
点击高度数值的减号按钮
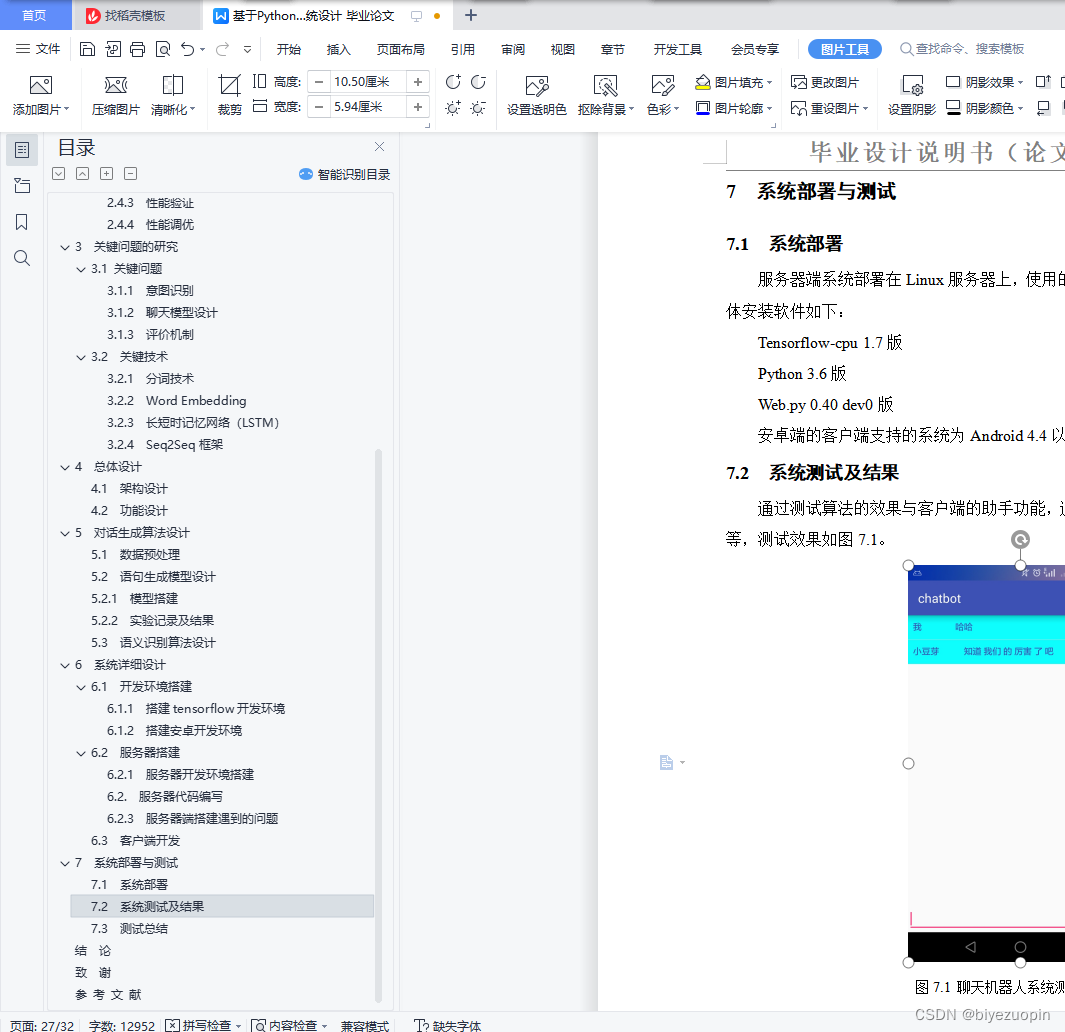click(319, 81)
